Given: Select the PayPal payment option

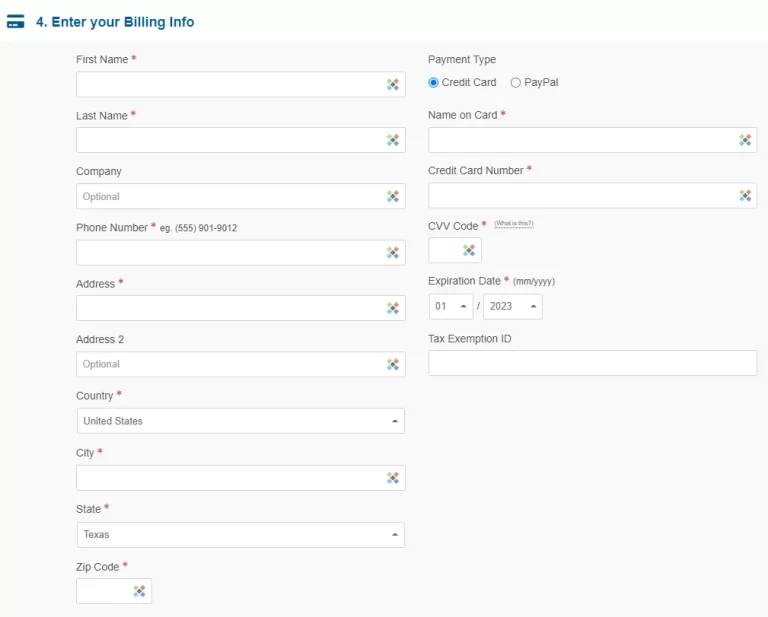Looking at the screenshot, I should 516,83.
